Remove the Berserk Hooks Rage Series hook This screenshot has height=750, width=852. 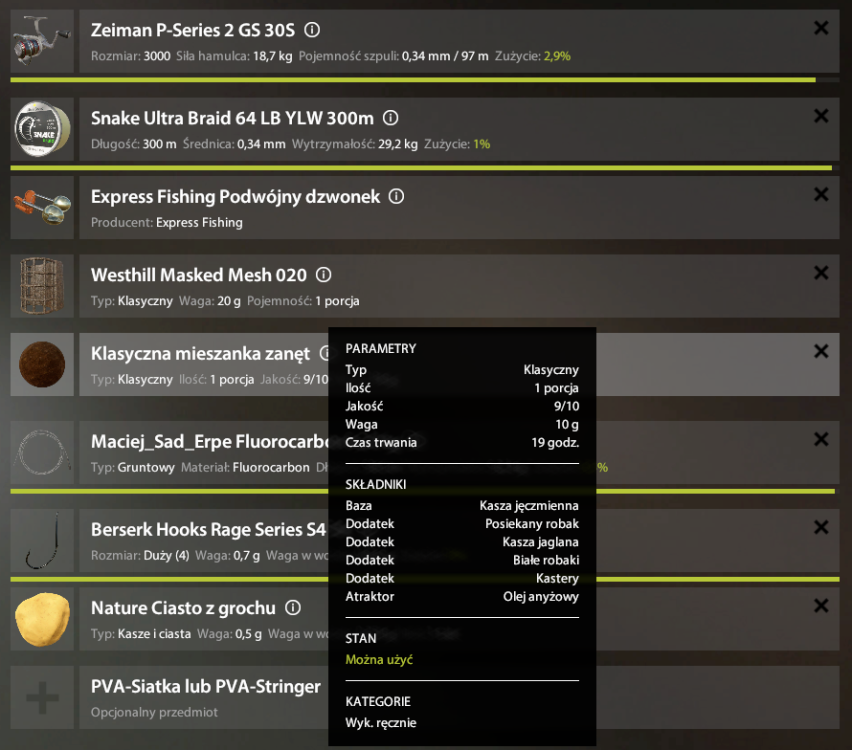click(x=821, y=527)
